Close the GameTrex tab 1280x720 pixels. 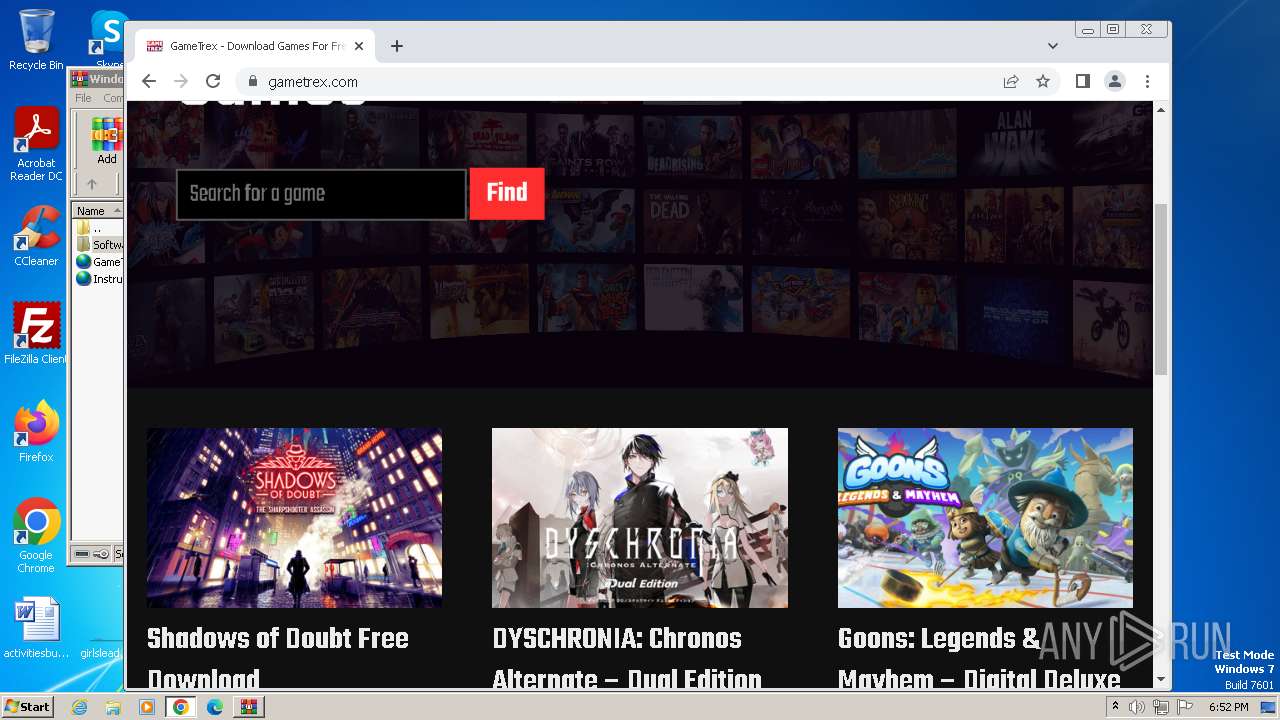tap(359, 46)
